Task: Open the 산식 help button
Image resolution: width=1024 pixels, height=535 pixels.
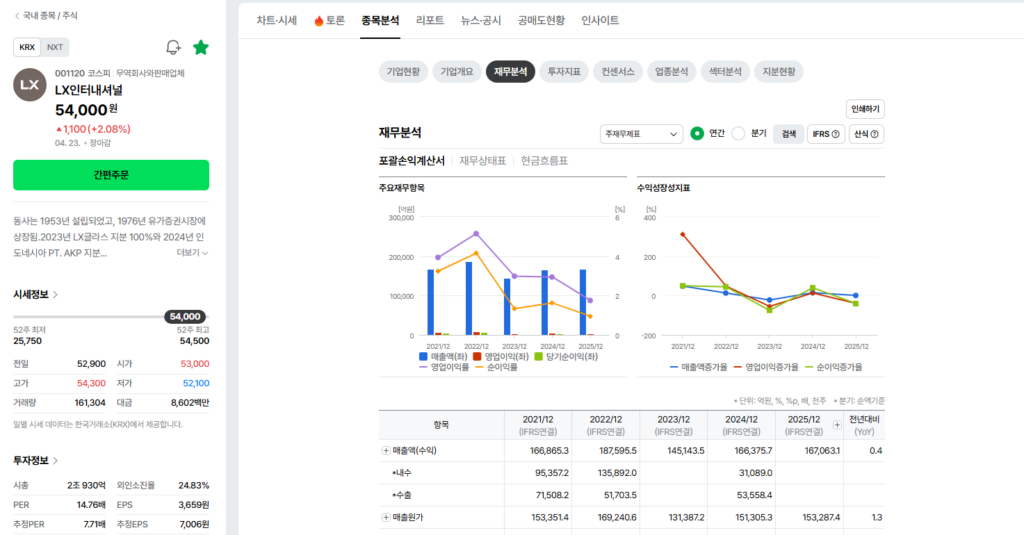Action: tap(867, 134)
